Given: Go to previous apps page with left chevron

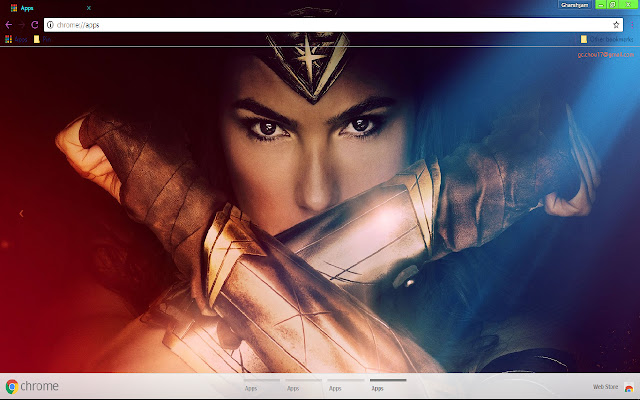Looking at the screenshot, I should pos(21,213).
